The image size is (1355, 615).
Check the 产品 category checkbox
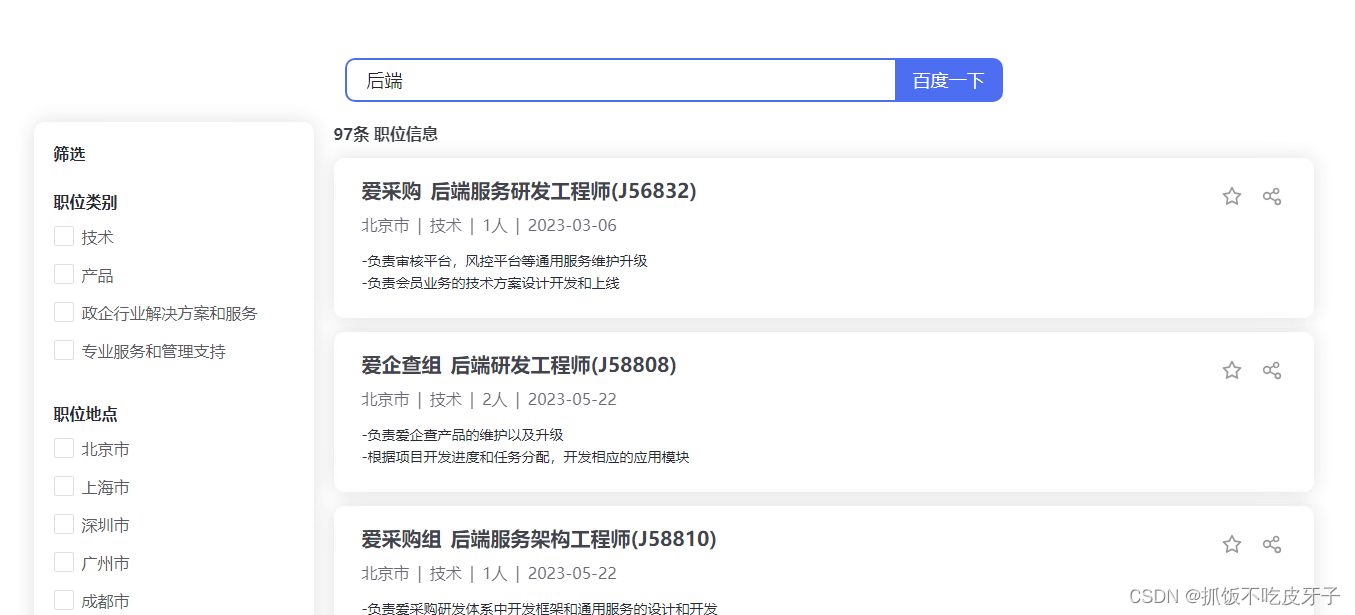coord(64,274)
